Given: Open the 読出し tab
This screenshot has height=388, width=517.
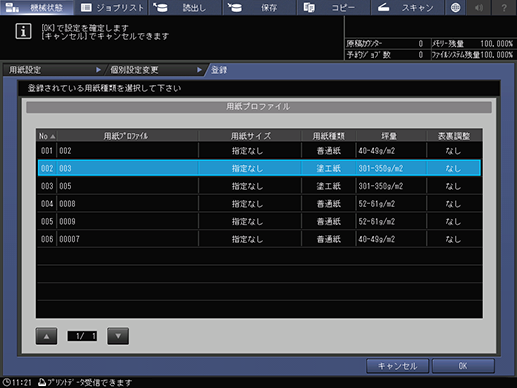Looking at the screenshot, I should point(185,7).
